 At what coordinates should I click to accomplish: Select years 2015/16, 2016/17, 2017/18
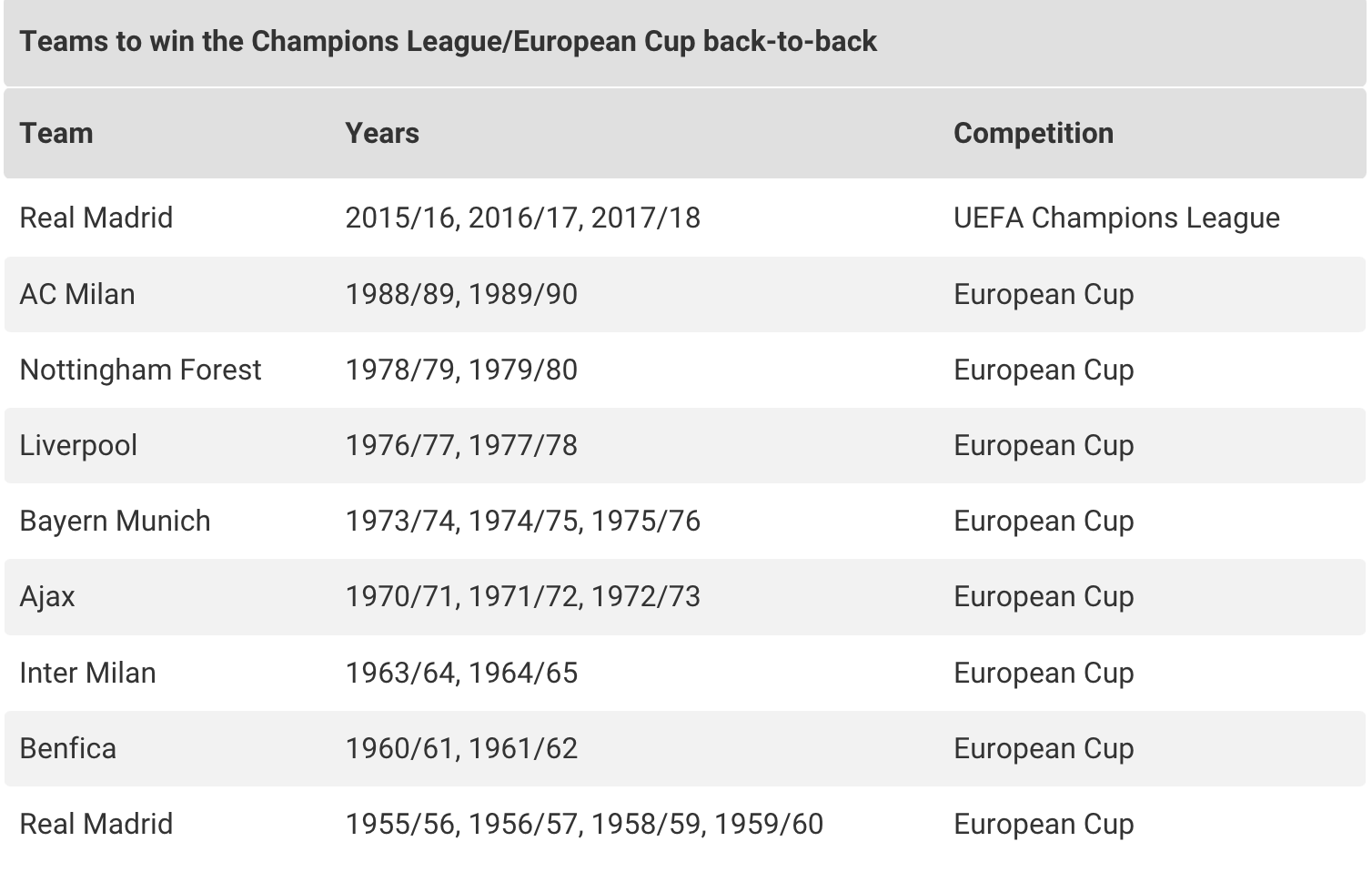tap(523, 218)
